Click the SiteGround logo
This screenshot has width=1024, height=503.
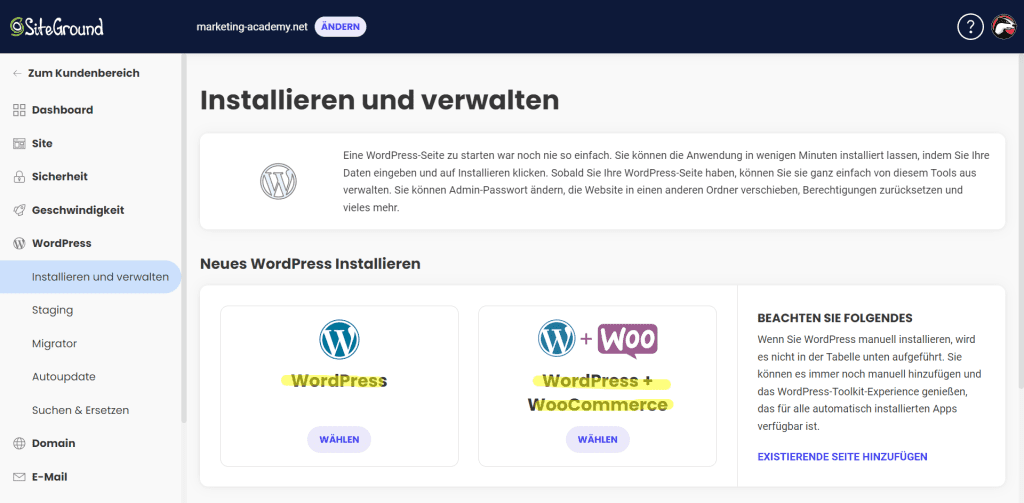pos(57,27)
